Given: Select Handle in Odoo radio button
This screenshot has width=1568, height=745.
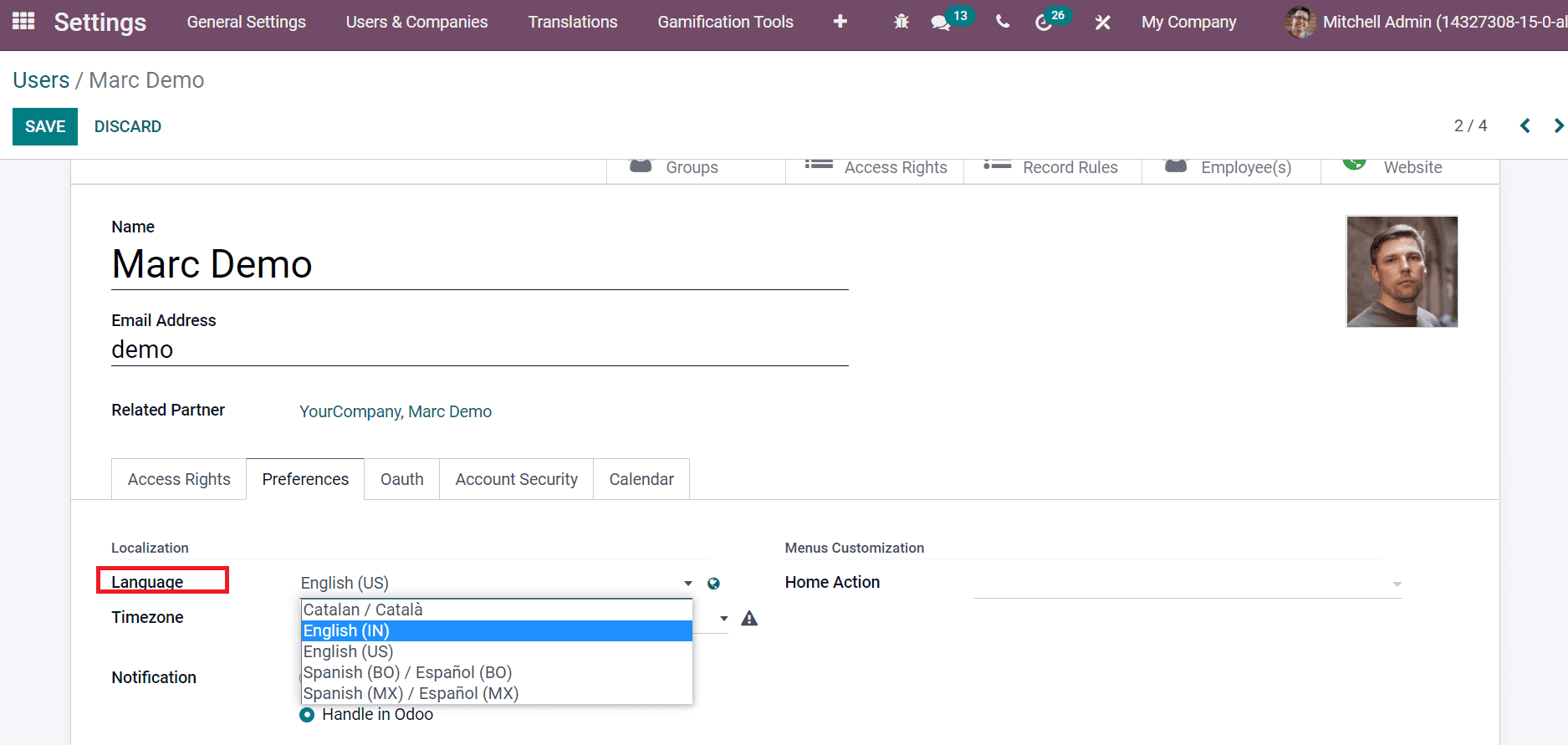Looking at the screenshot, I should (x=307, y=715).
